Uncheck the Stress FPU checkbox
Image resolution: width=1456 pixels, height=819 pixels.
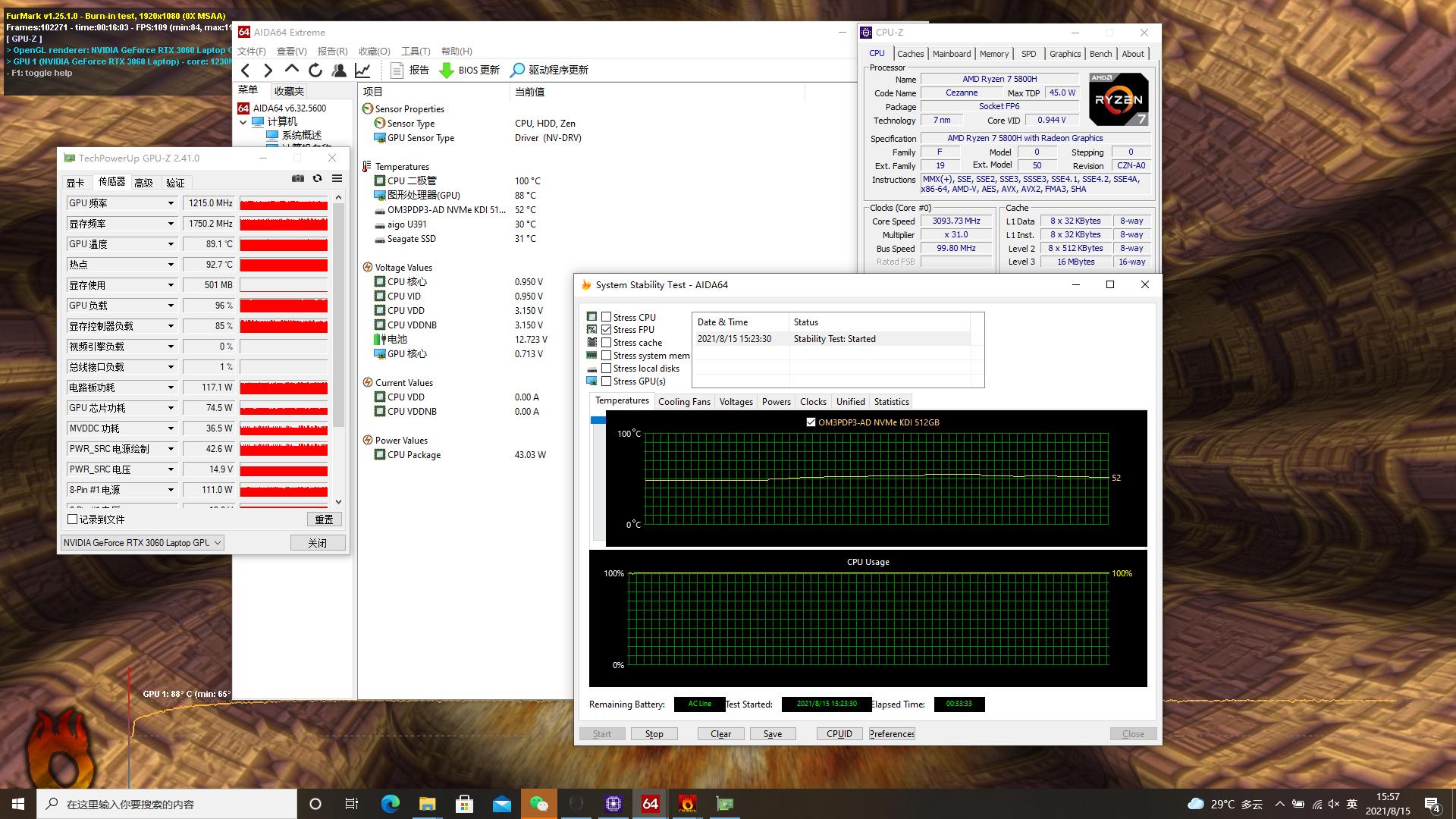tap(606, 330)
